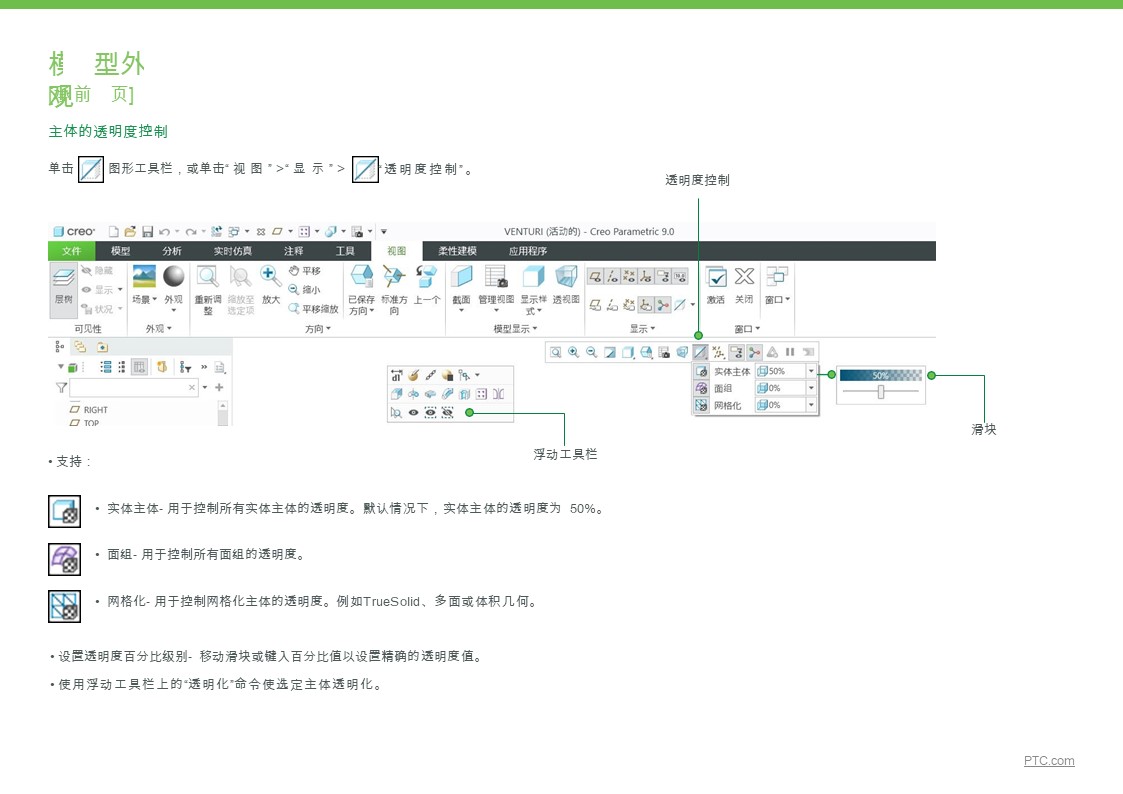This screenshot has height=794, width=1123.
Task: Click the zoom in magnifier in graphics toolbar
Action: coord(574,352)
